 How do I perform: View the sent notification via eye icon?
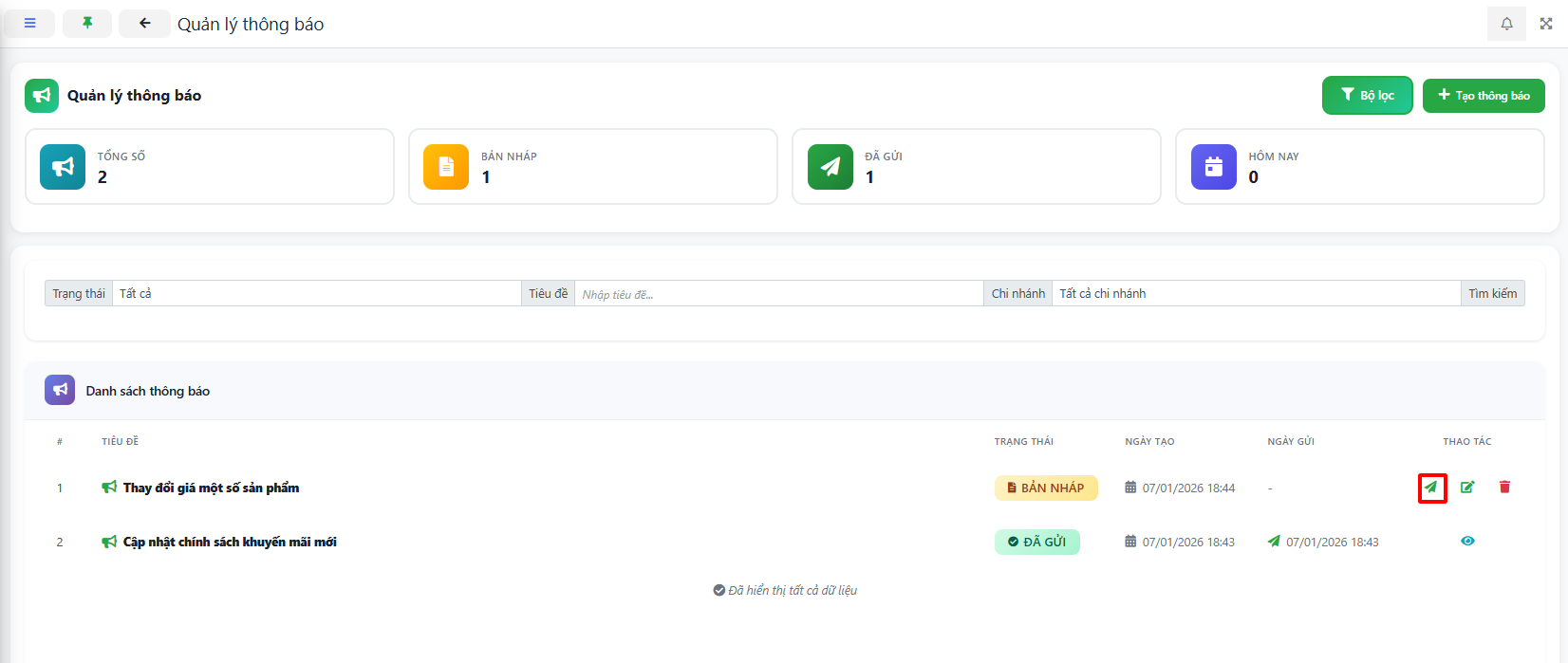tap(1467, 542)
